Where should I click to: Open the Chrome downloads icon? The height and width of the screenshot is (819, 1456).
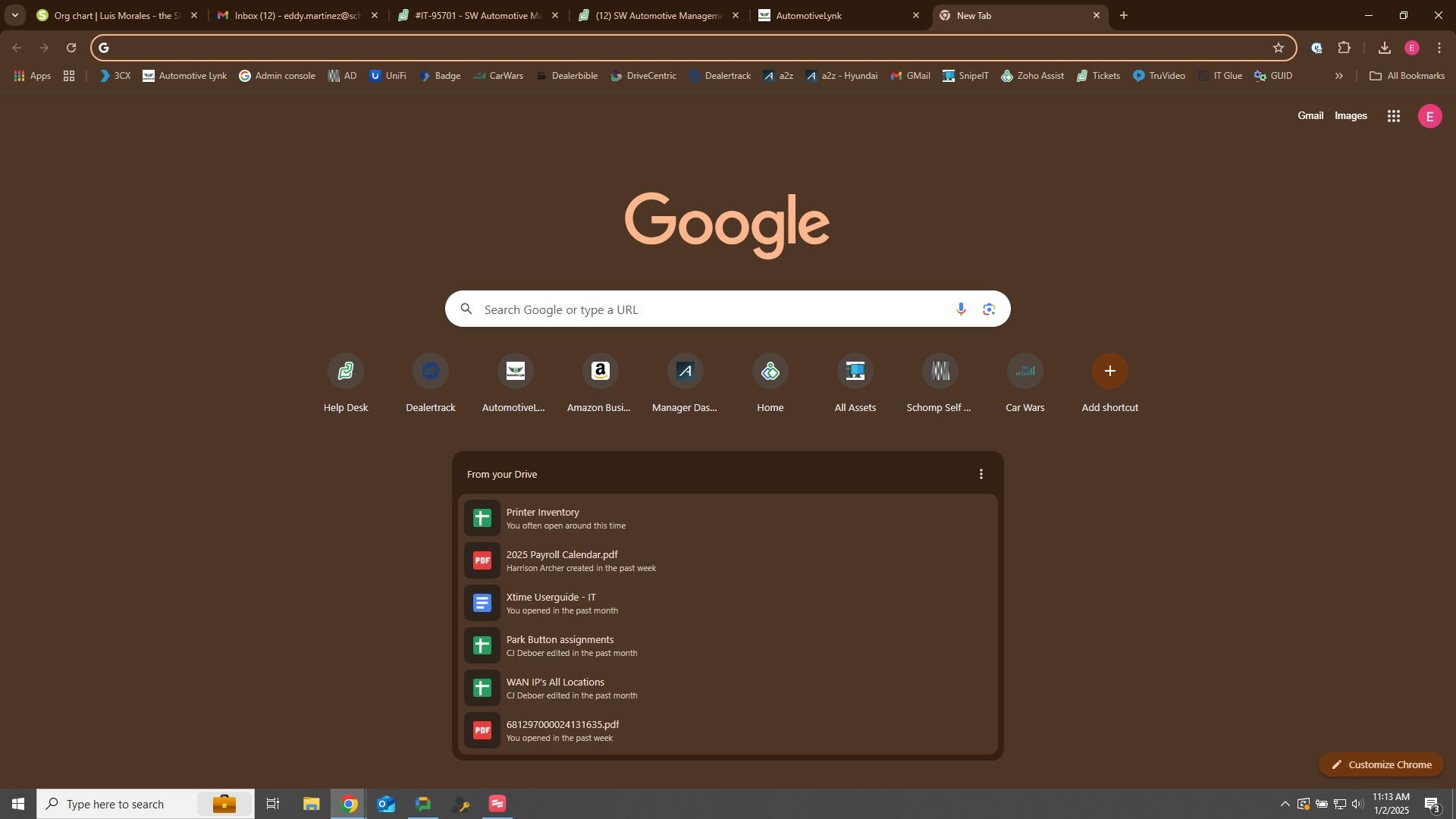(1384, 48)
